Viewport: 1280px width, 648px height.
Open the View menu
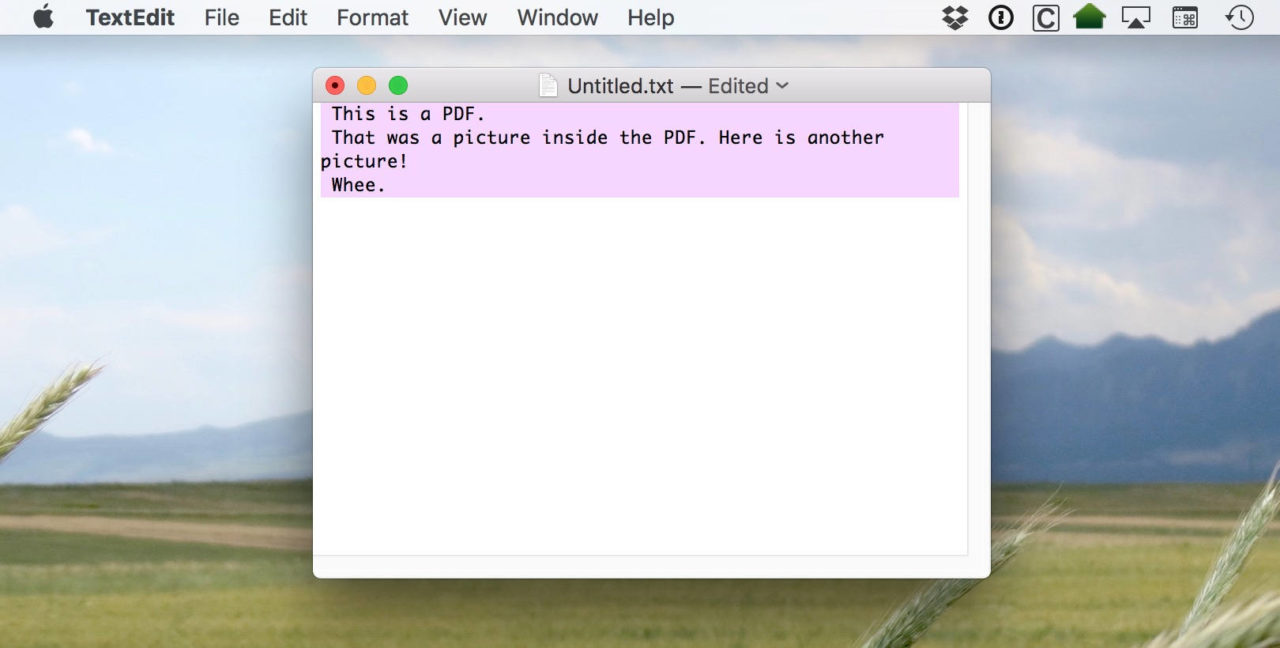pos(463,17)
